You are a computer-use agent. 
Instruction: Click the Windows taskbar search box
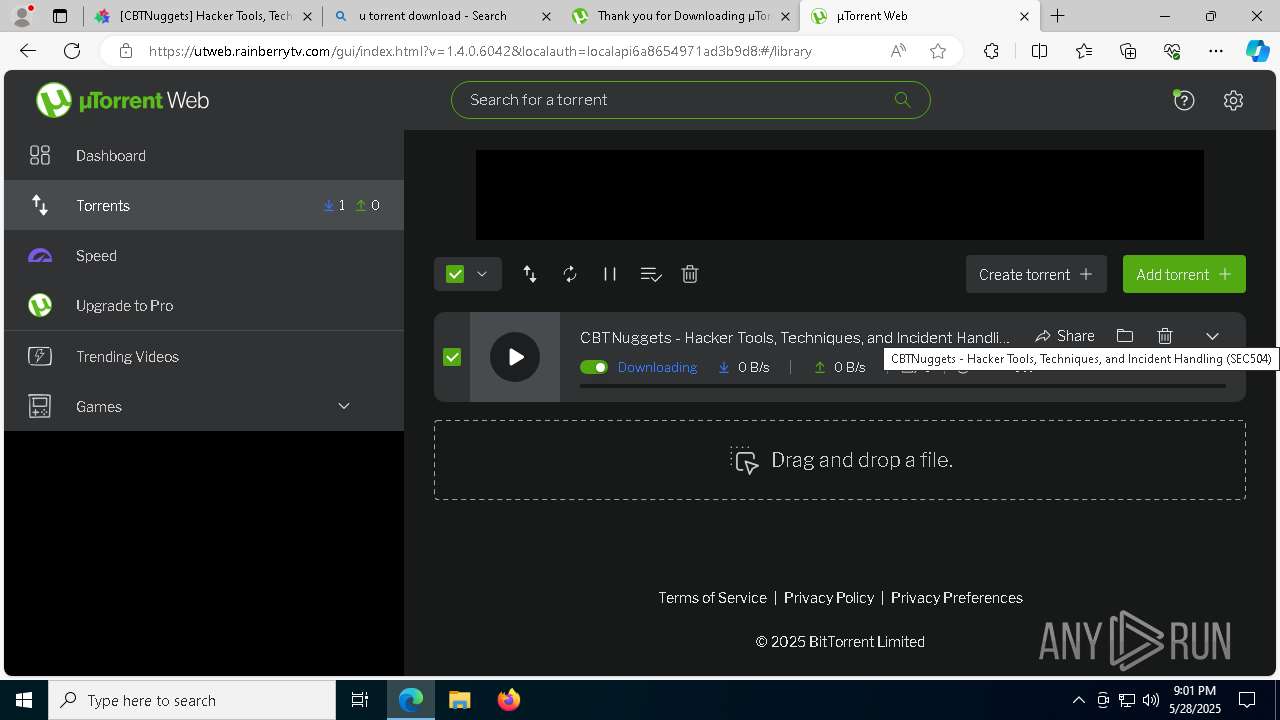192,700
